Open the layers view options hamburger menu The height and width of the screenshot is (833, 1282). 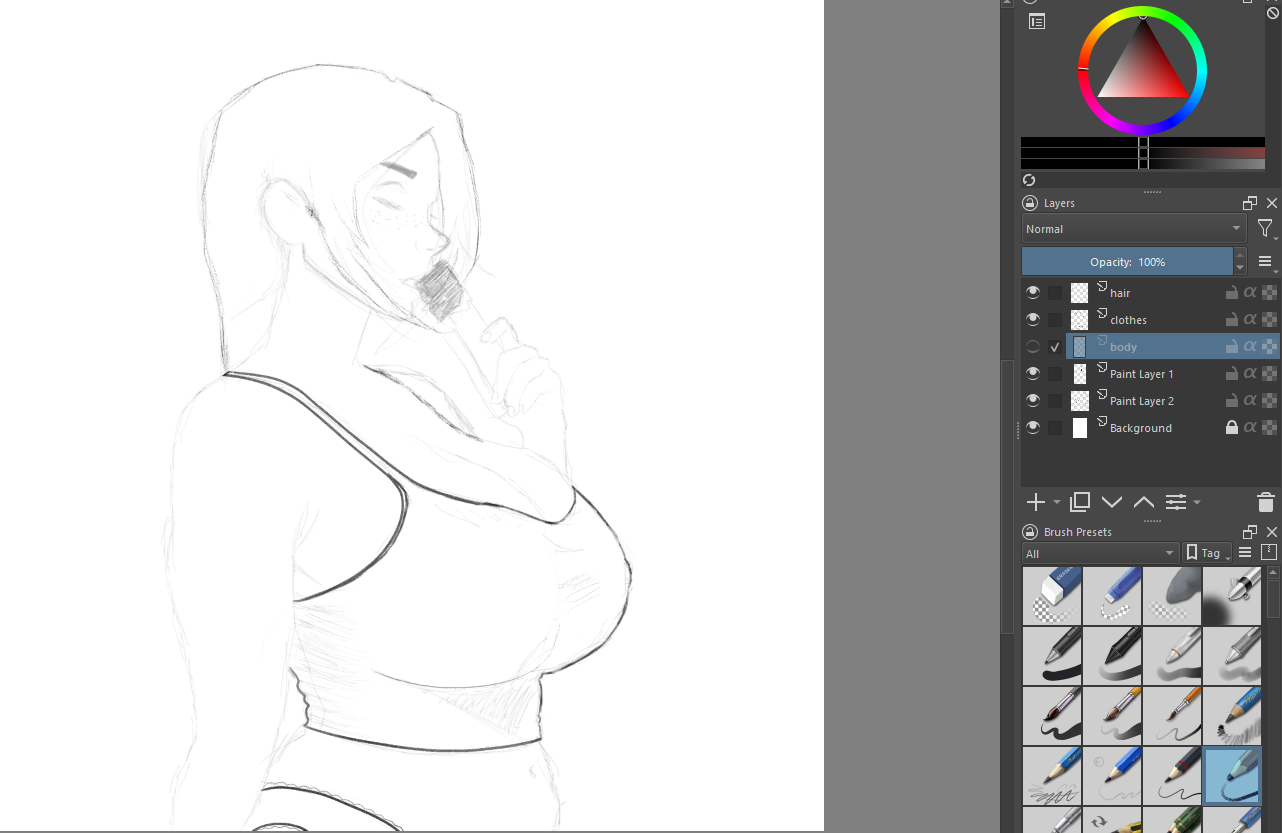pyautogui.click(x=1266, y=262)
